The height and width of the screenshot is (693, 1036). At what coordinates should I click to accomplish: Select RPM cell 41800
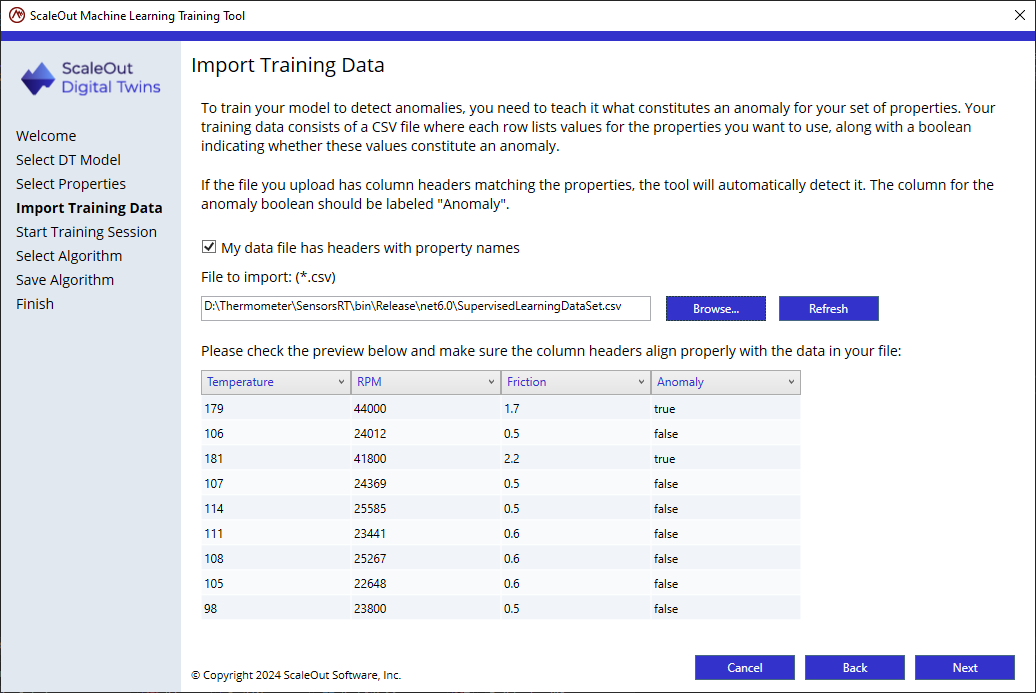click(426, 458)
